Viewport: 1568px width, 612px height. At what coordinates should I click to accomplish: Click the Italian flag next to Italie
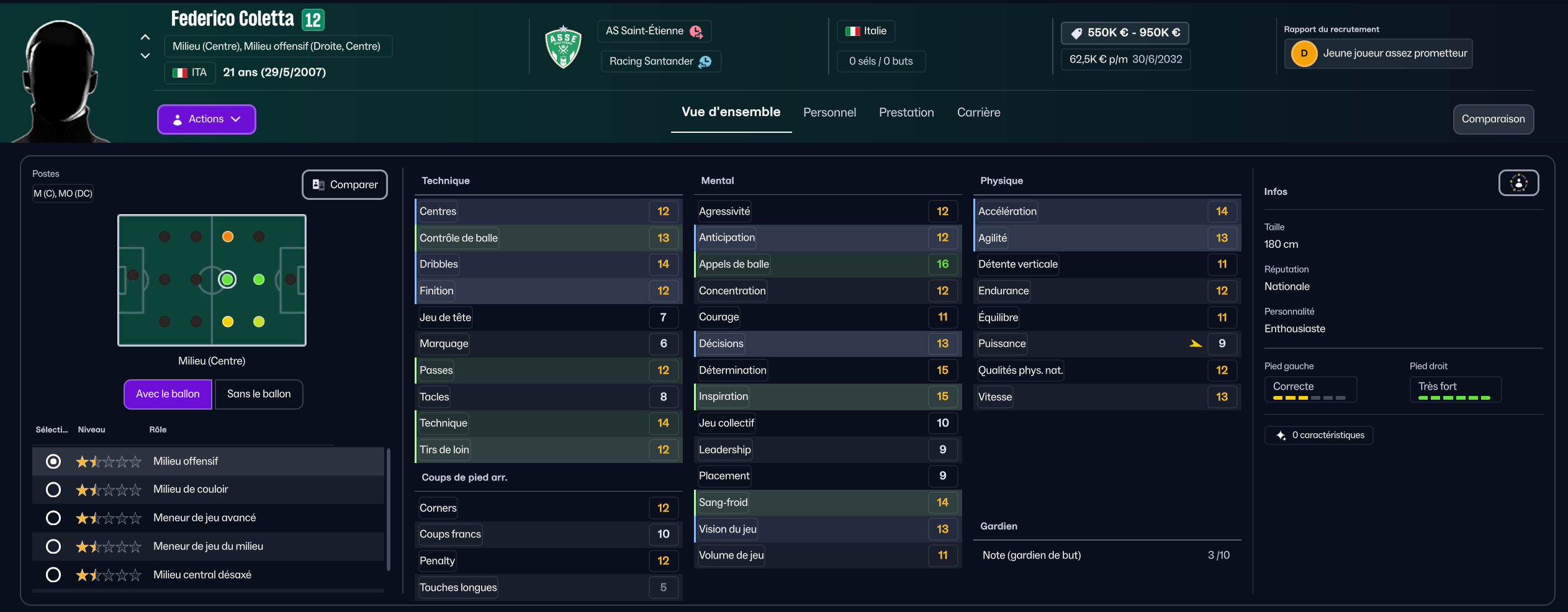point(853,31)
